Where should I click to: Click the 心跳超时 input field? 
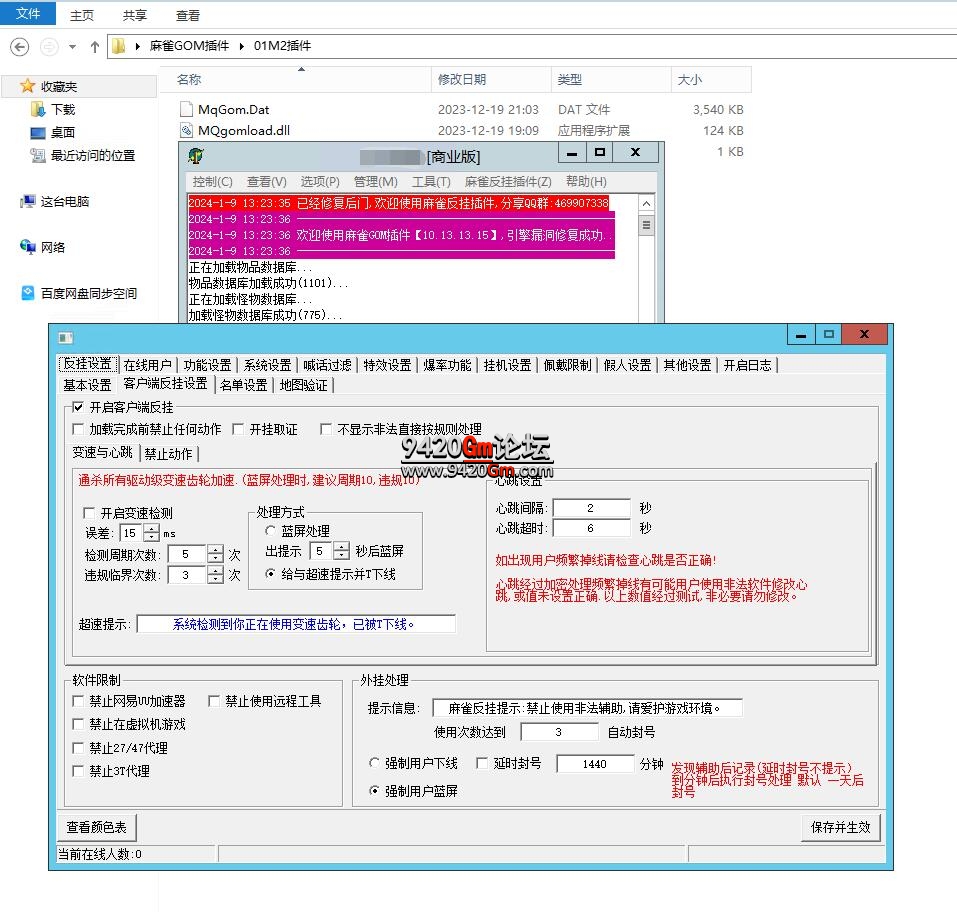[x=591, y=528]
